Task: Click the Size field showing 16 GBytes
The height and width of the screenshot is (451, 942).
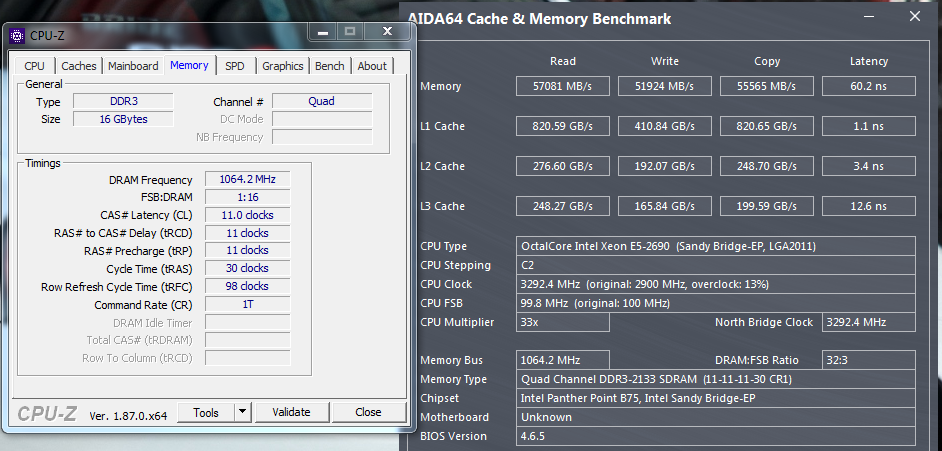Action: pos(123,119)
